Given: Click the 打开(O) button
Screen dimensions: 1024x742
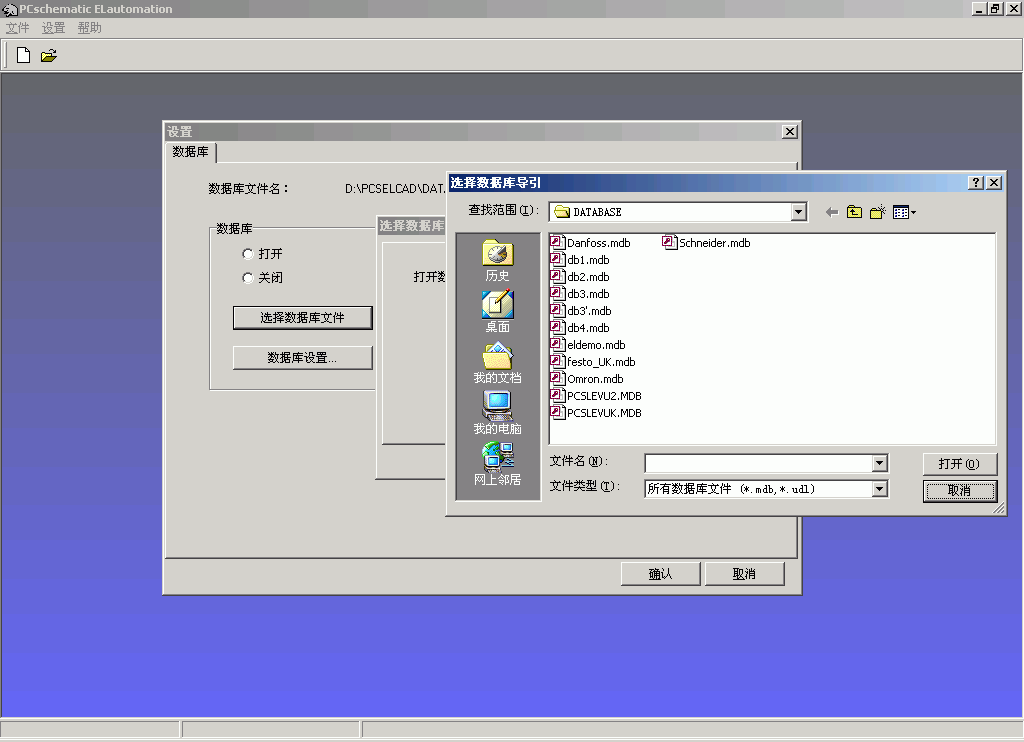Looking at the screenshot, I should (x=960, y=464).
